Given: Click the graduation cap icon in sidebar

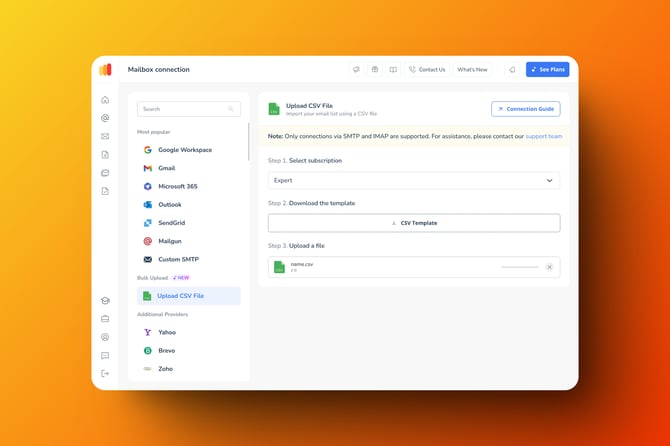Looking at the screenshot, I should point(105,301).
